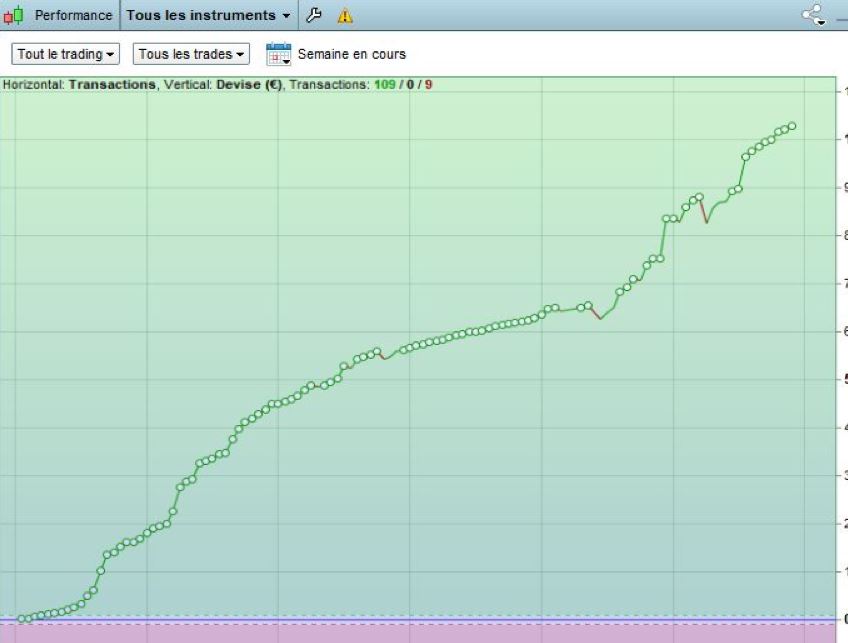Click the yellow warning triangle icon
The width and height of the screenshot is (848, 643).
(345, 16)
